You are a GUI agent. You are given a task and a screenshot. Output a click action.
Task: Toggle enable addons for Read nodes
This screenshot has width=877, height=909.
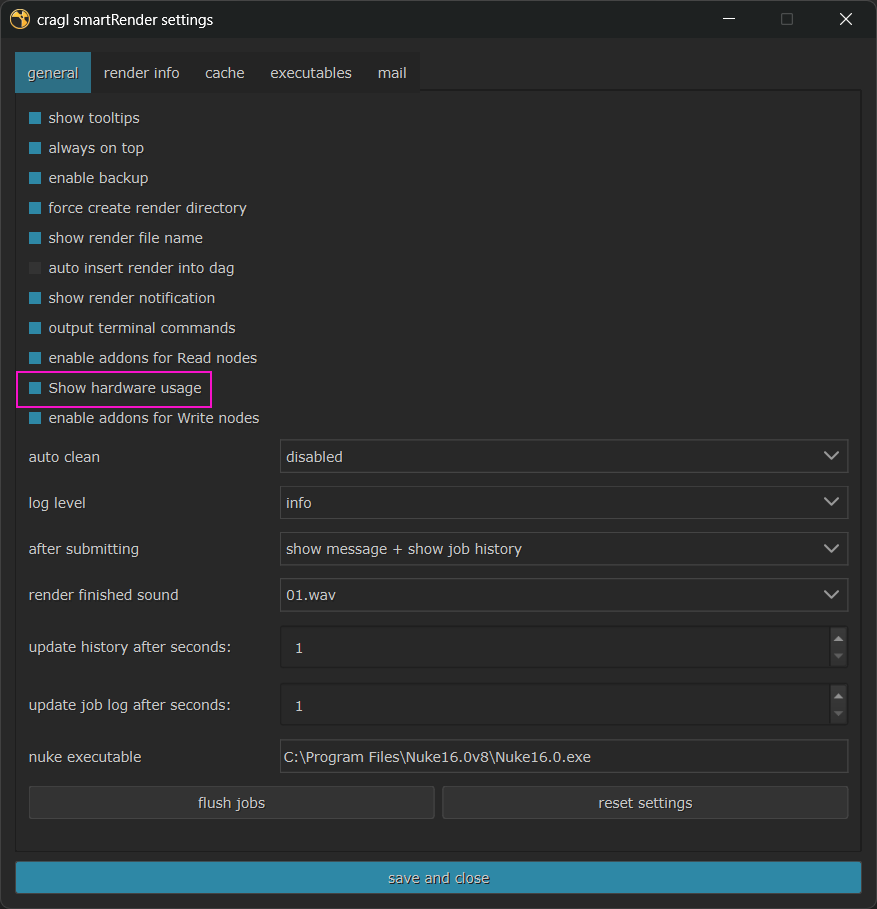coord(35,358)
